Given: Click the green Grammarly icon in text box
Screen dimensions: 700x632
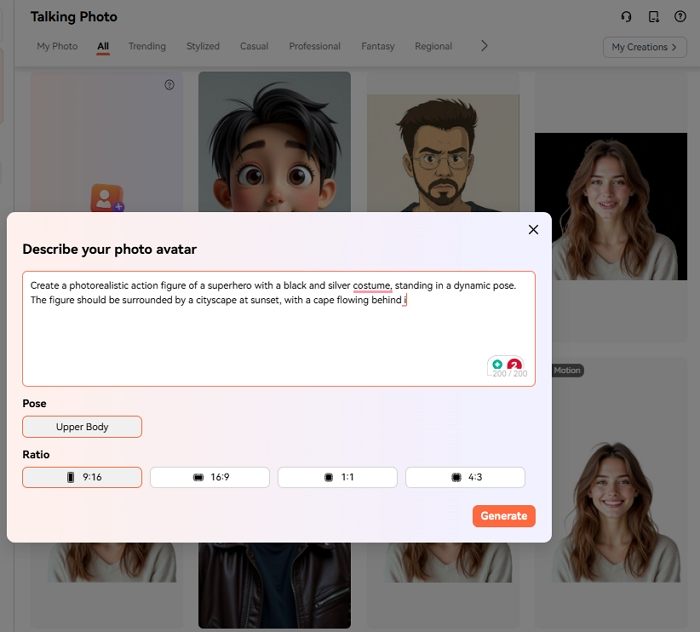Looking at the screenshot, I should pos(497,364).
